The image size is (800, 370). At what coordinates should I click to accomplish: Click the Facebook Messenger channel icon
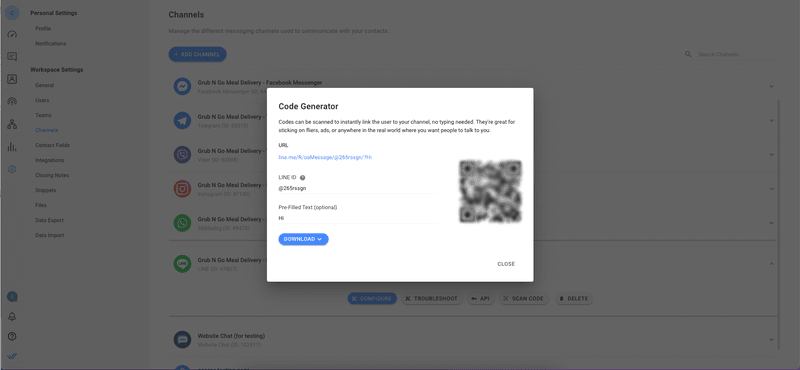pos(182,87)
